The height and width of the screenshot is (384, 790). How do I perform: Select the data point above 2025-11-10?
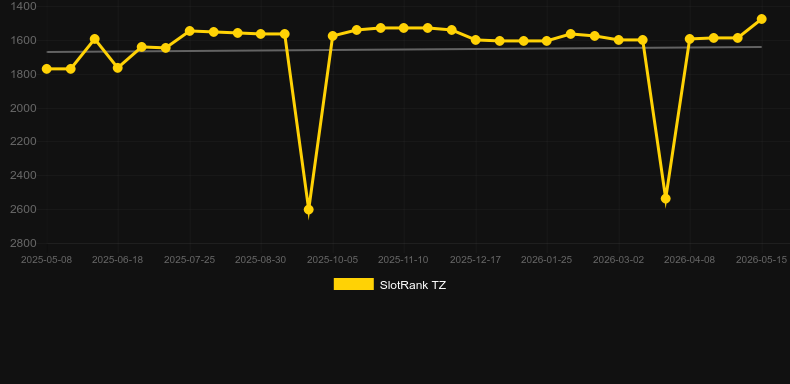404,28
